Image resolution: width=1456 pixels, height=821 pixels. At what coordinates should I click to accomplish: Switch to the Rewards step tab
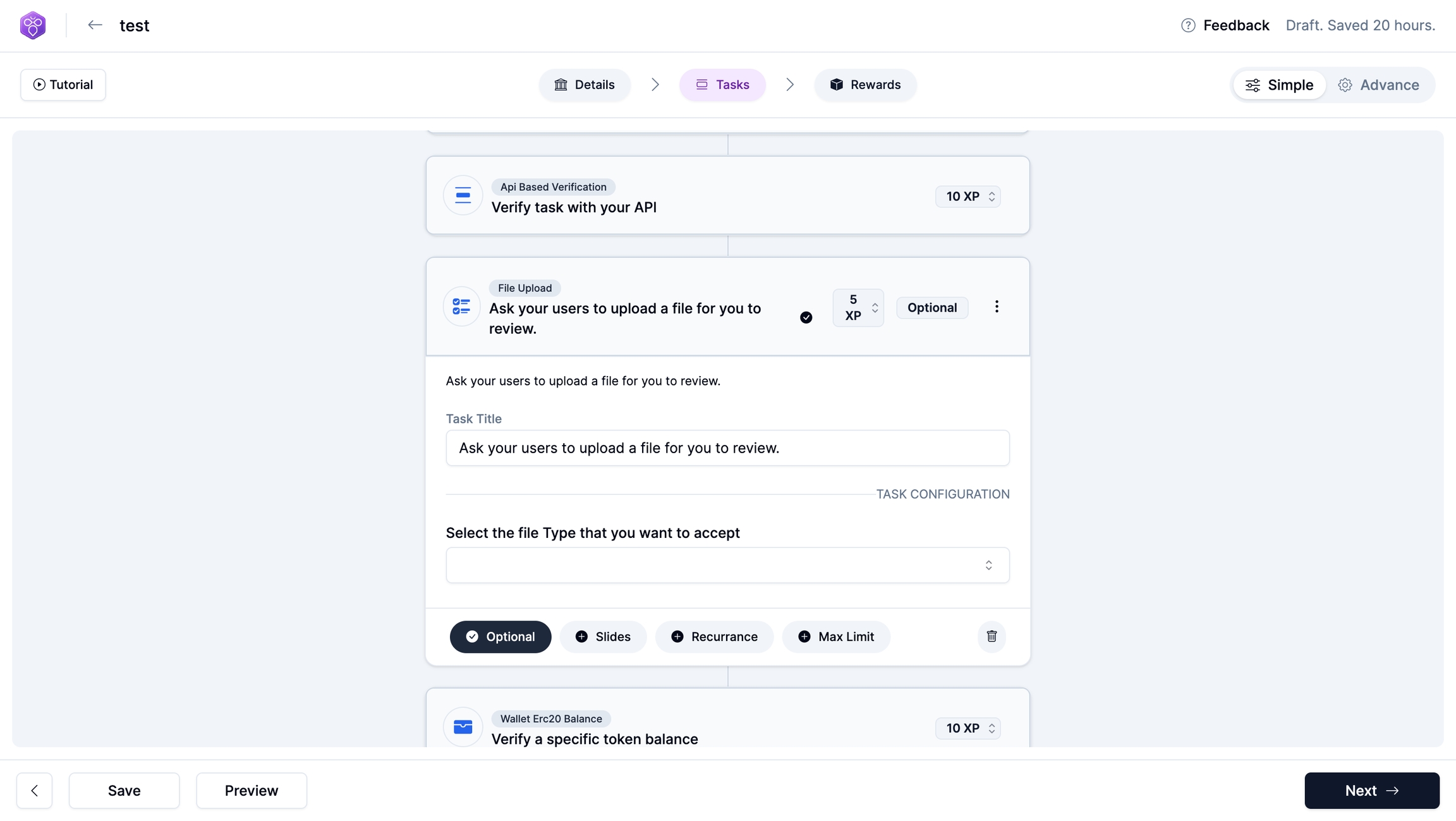coord(865,85)
